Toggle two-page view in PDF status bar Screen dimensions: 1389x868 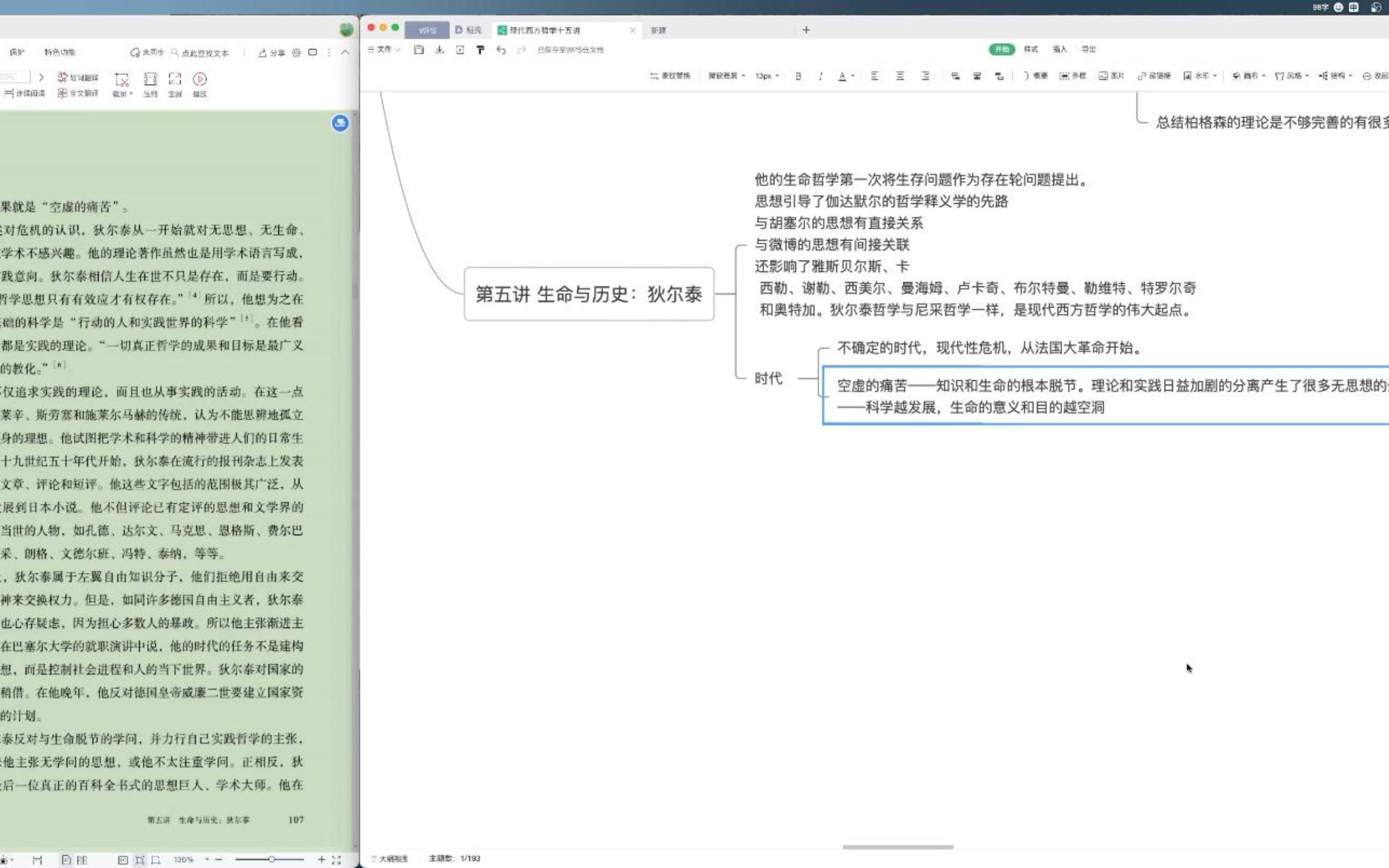coord(82,860)
